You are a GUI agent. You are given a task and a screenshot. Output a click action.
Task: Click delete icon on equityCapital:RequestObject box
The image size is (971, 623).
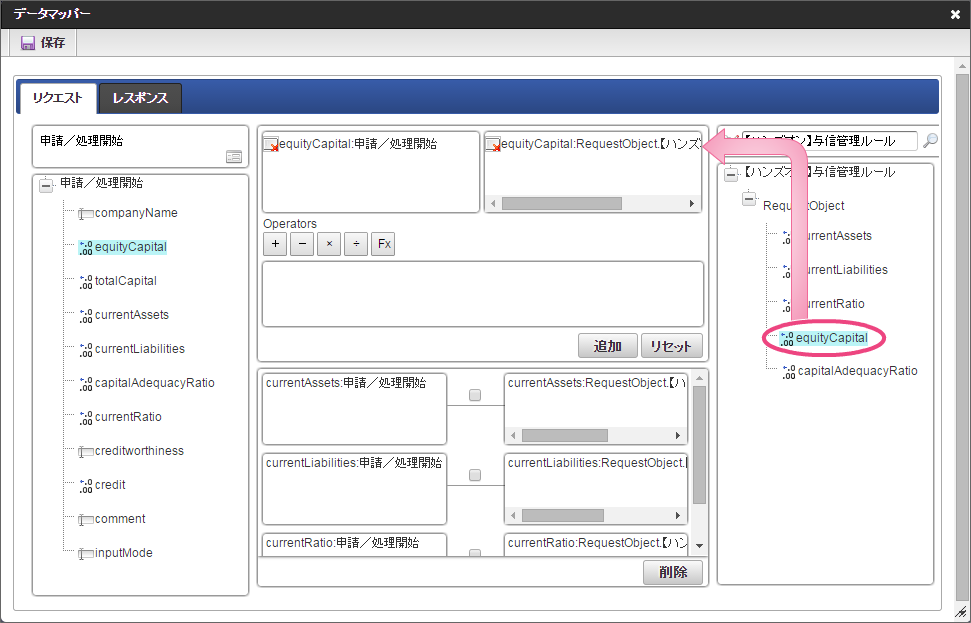(493, 145)
